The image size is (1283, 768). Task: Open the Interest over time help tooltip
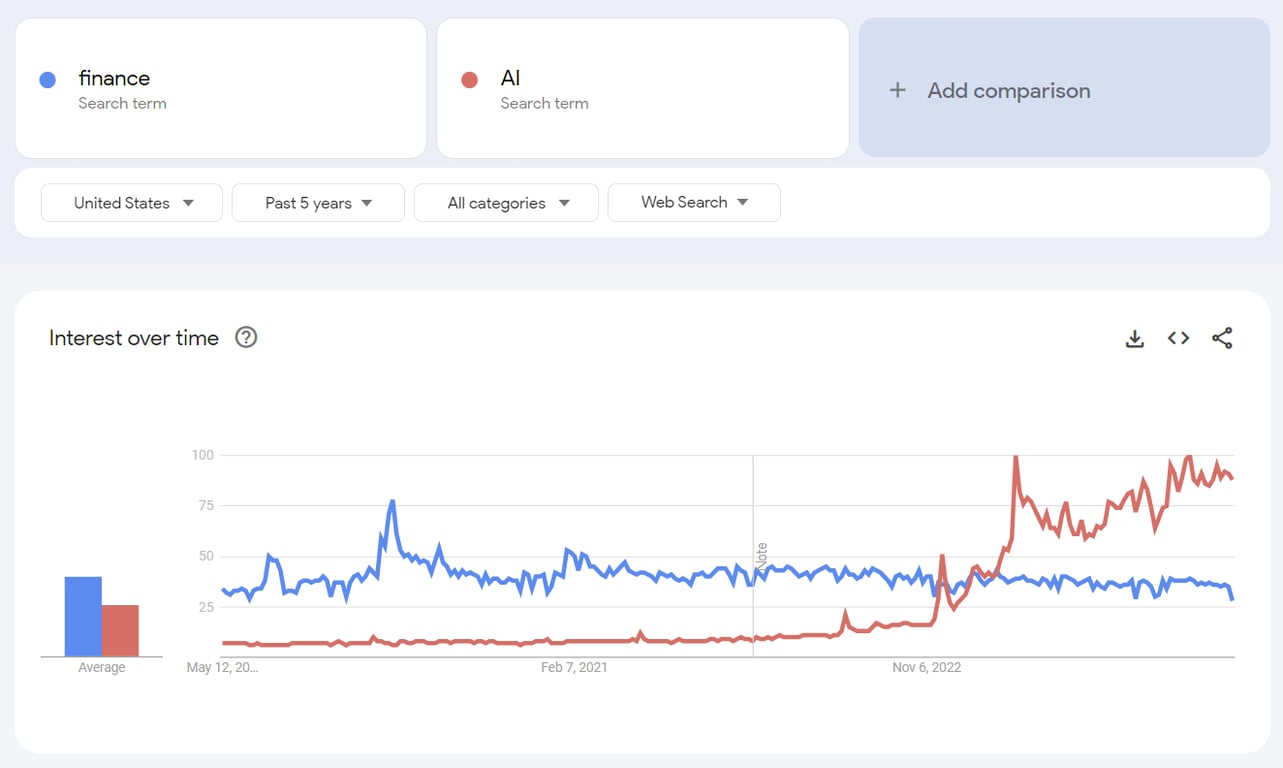[246, 338]
